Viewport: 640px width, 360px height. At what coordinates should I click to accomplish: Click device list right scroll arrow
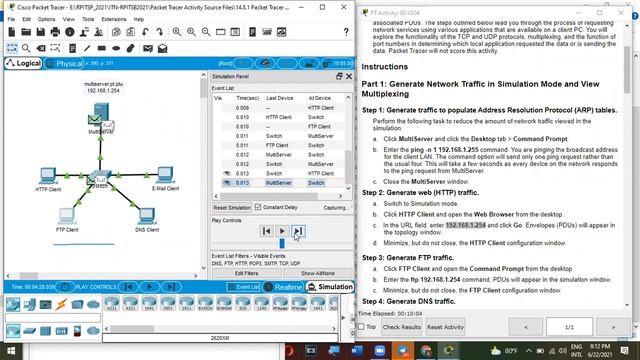(x=333, y=329)
